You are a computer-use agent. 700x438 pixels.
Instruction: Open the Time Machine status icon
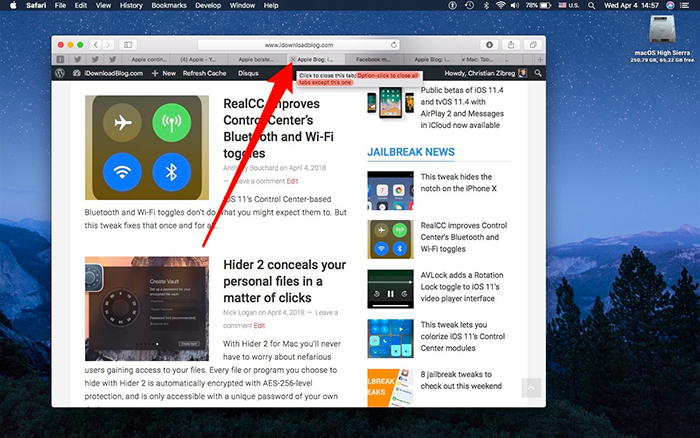469,5
